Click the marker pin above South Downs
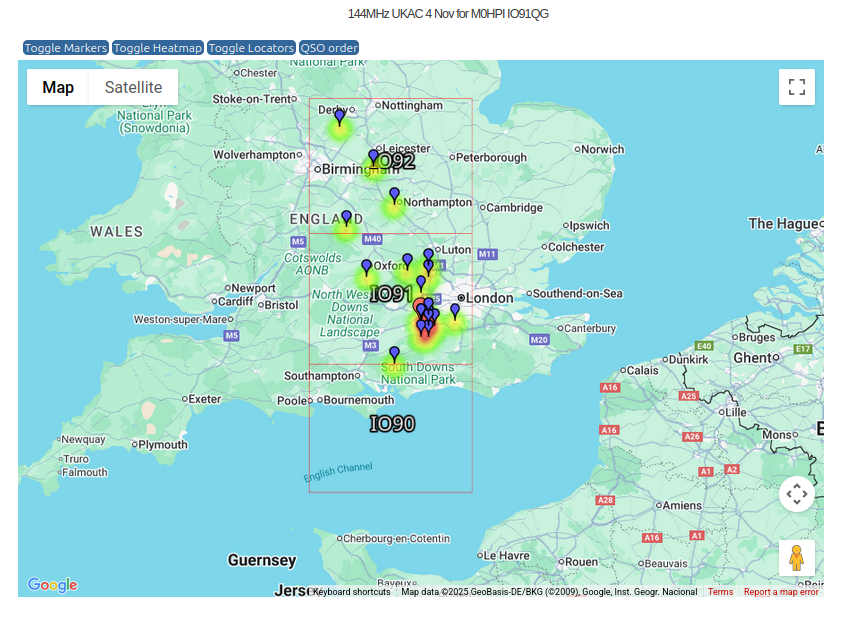The height and width of the screenshot is (617, 841). [x=394, y=353]
